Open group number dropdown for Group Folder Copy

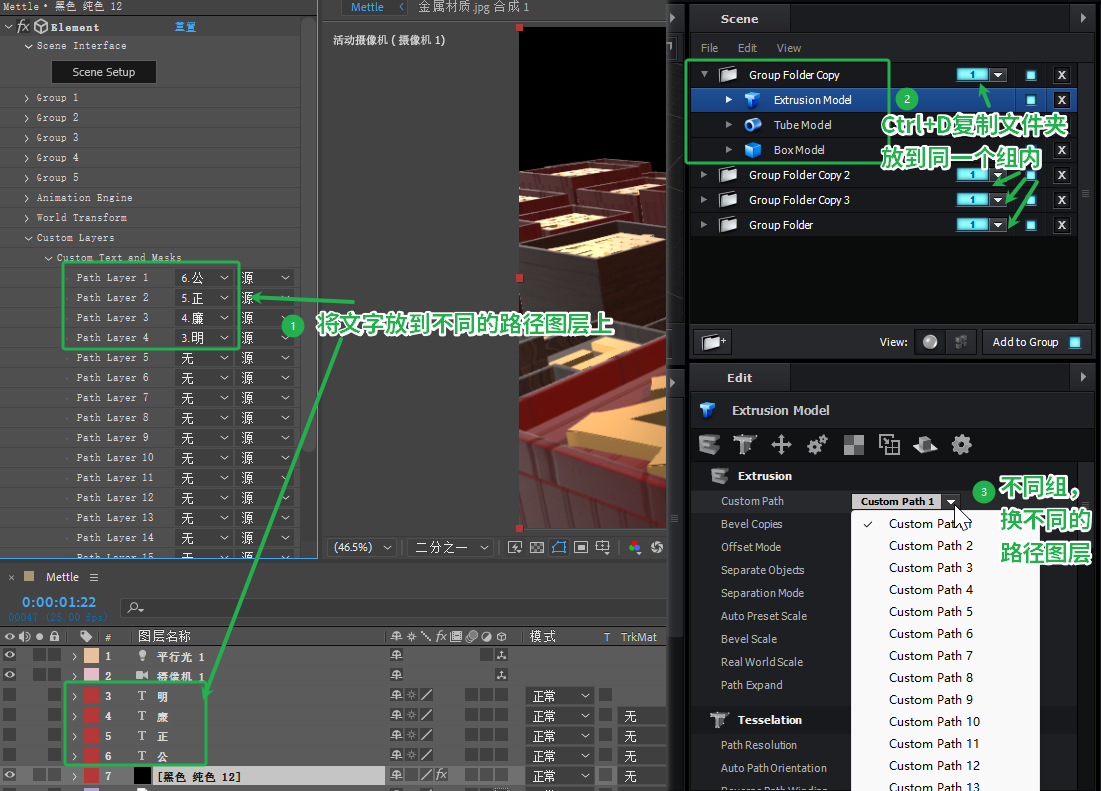pos(998,75)
